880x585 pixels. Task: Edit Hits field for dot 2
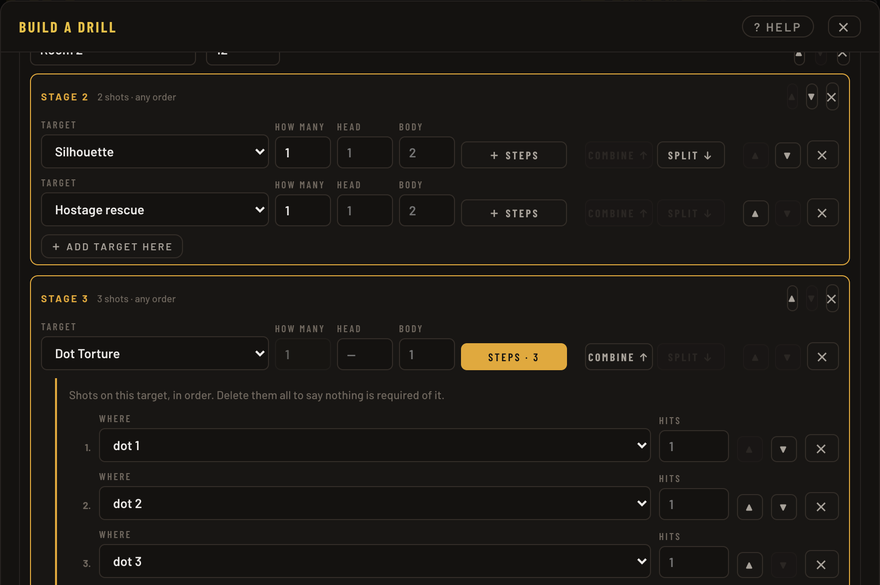pos(694,504)
